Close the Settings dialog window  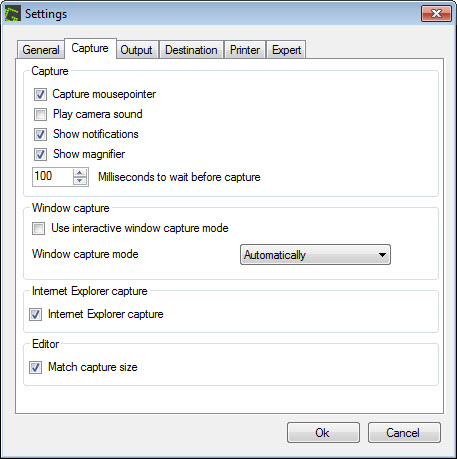point(436,14)
